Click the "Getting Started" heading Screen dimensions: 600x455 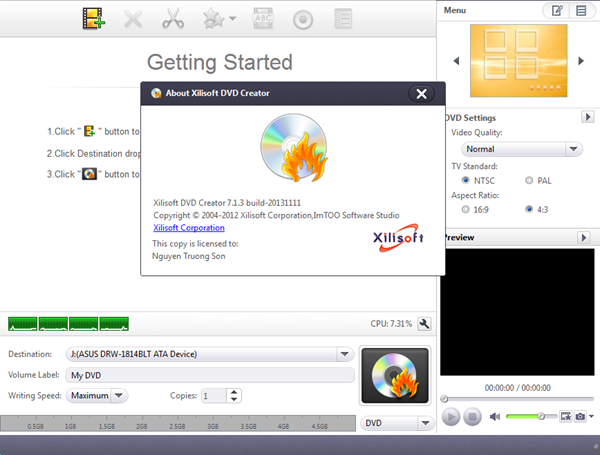coord(220,62)
